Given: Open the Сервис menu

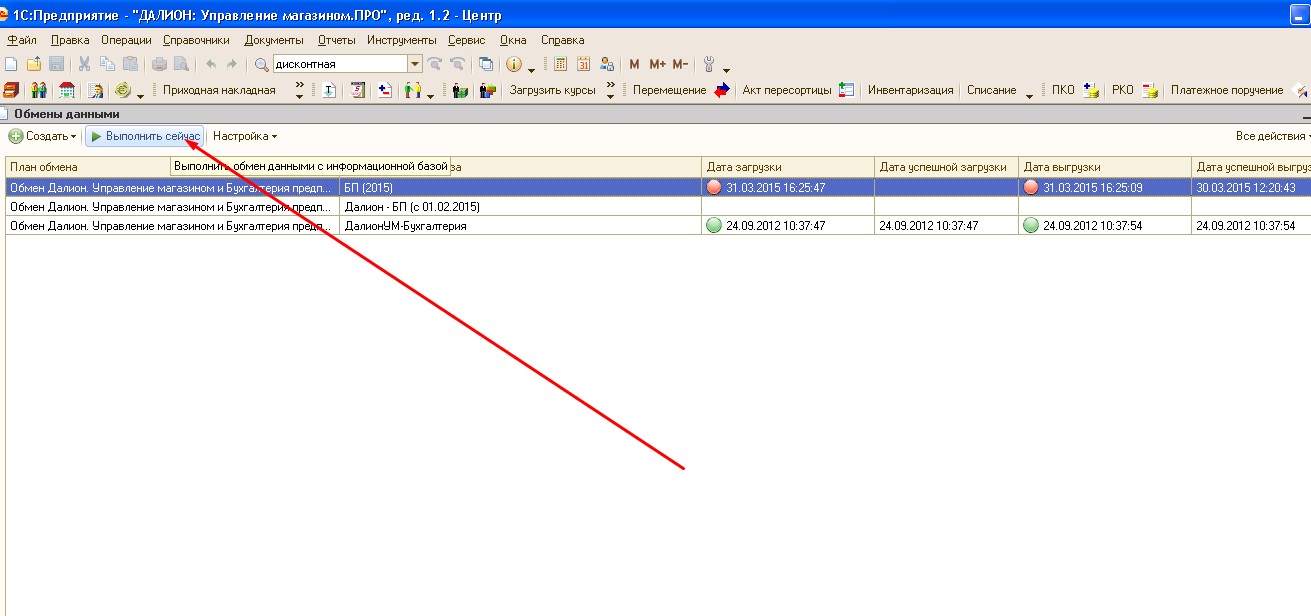Looking at the screenshot, I should point(466,40).
